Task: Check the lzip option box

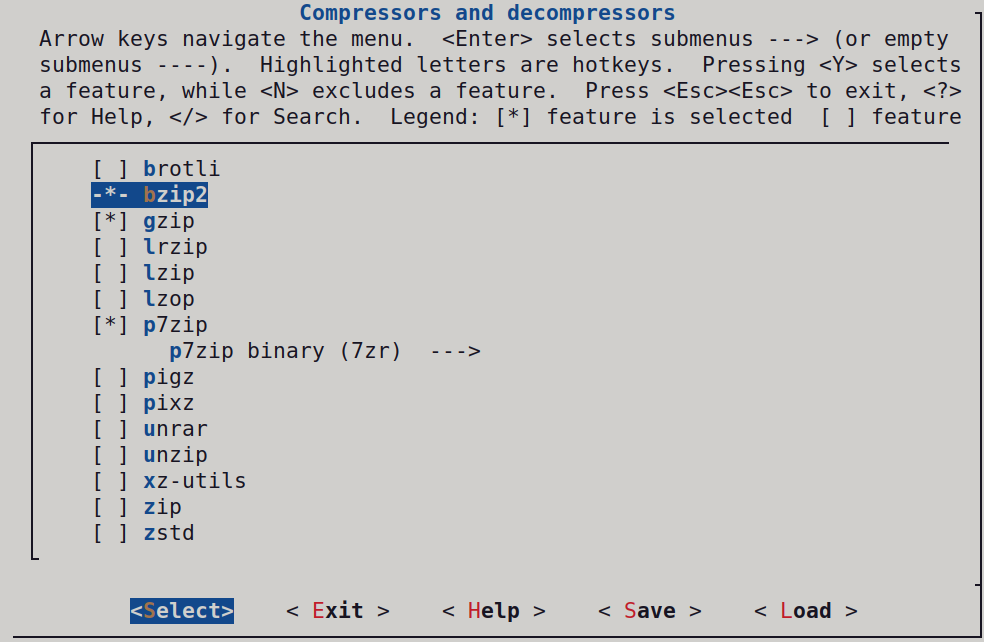Action: click(110, 273)
